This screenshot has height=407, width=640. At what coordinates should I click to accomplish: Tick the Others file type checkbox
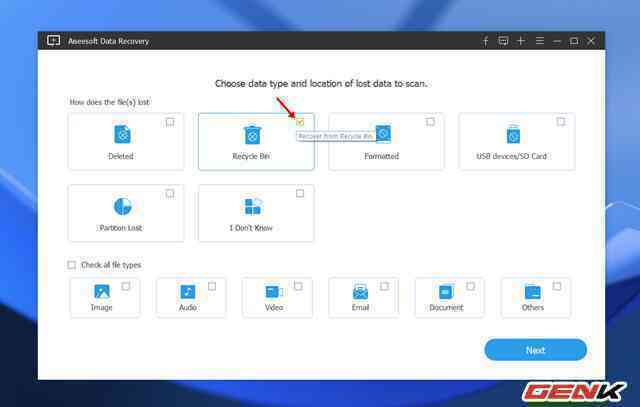(x=556, y=286)
